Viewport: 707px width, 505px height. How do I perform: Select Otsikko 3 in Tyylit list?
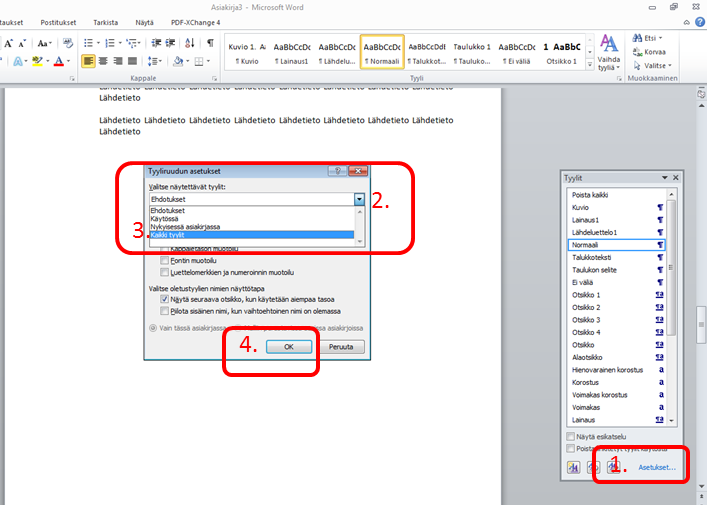click(616, 320)
